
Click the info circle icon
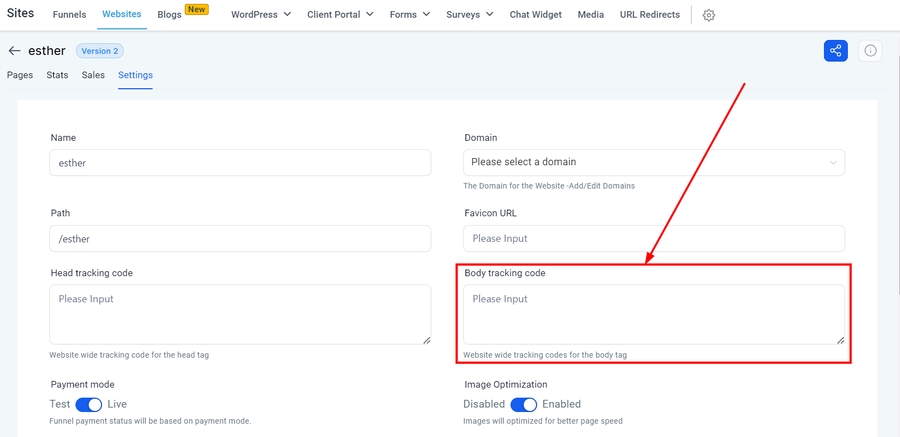click(x=870, y=51)
